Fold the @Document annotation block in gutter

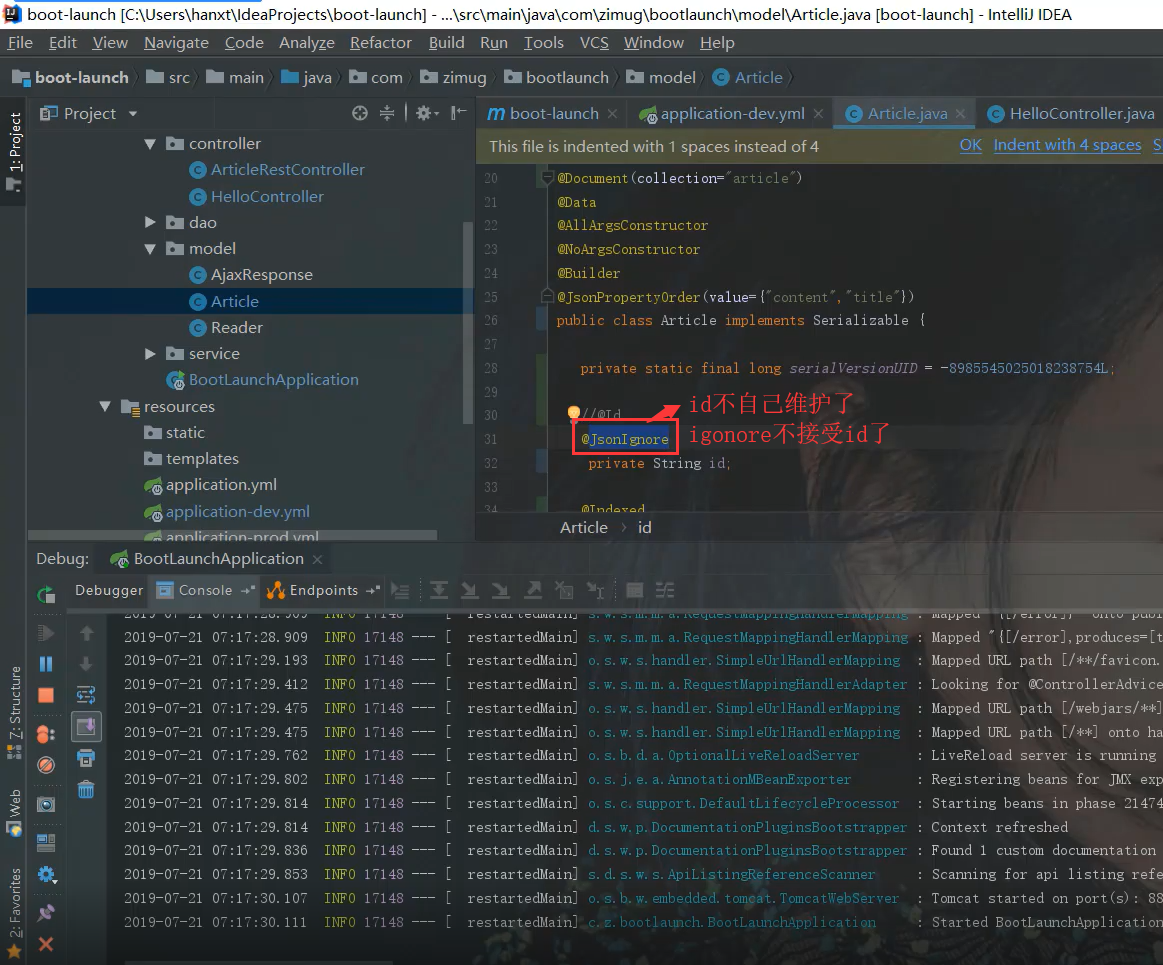tap(547, 177)
